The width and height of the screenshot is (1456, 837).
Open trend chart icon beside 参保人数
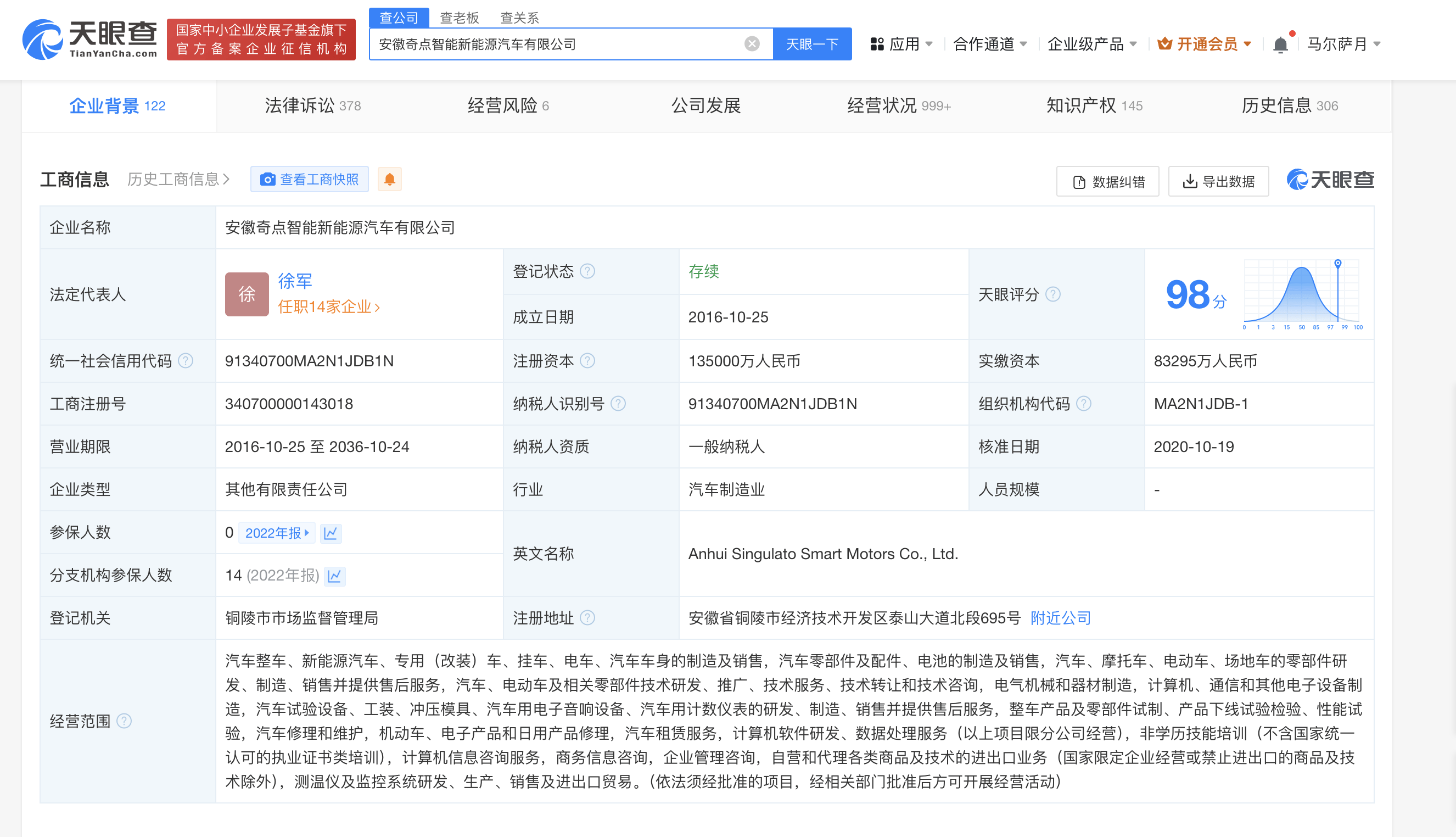click(331, 532)
